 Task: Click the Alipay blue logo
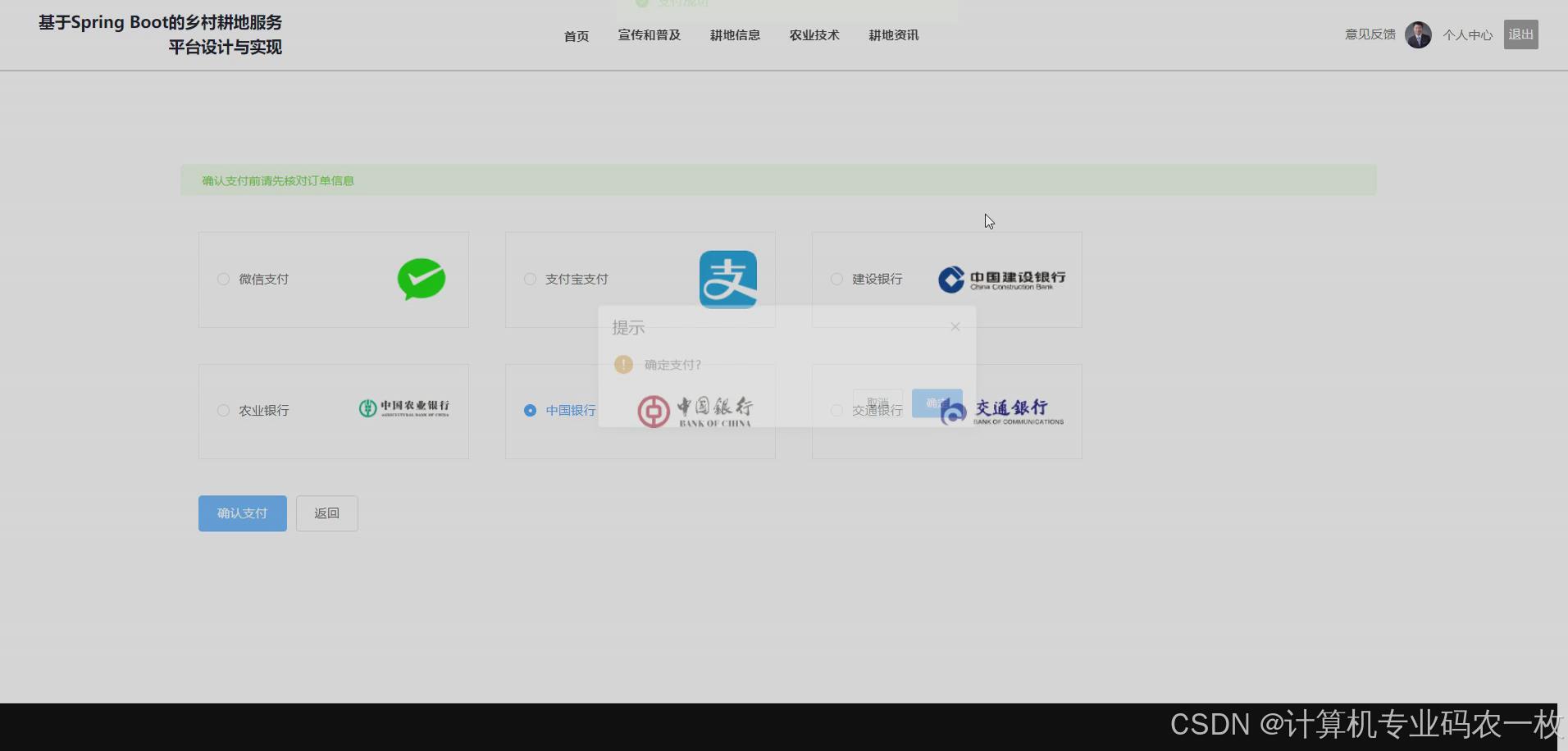click(728, 280)
